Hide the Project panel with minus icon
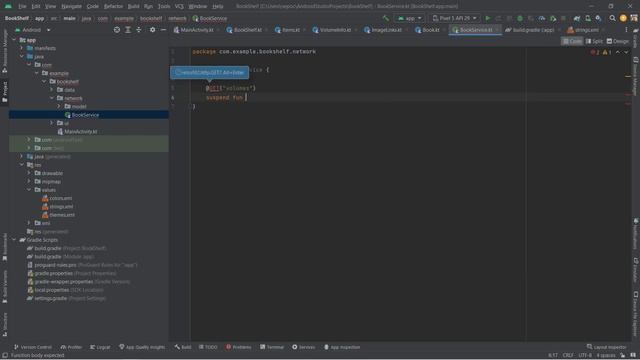 [x=163, y=30]
